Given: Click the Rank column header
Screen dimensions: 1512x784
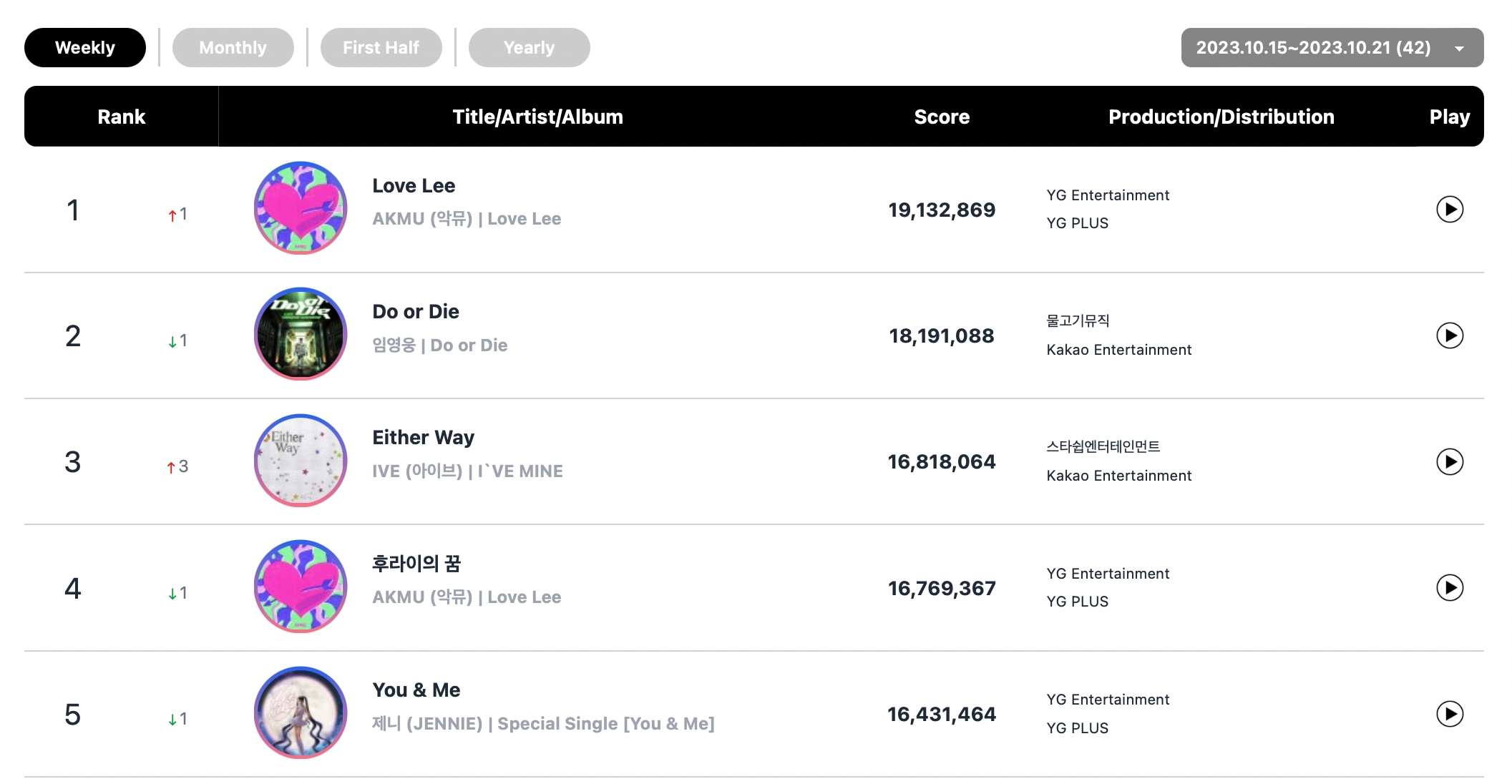Looking at the screenshot, I should point(121,117).
